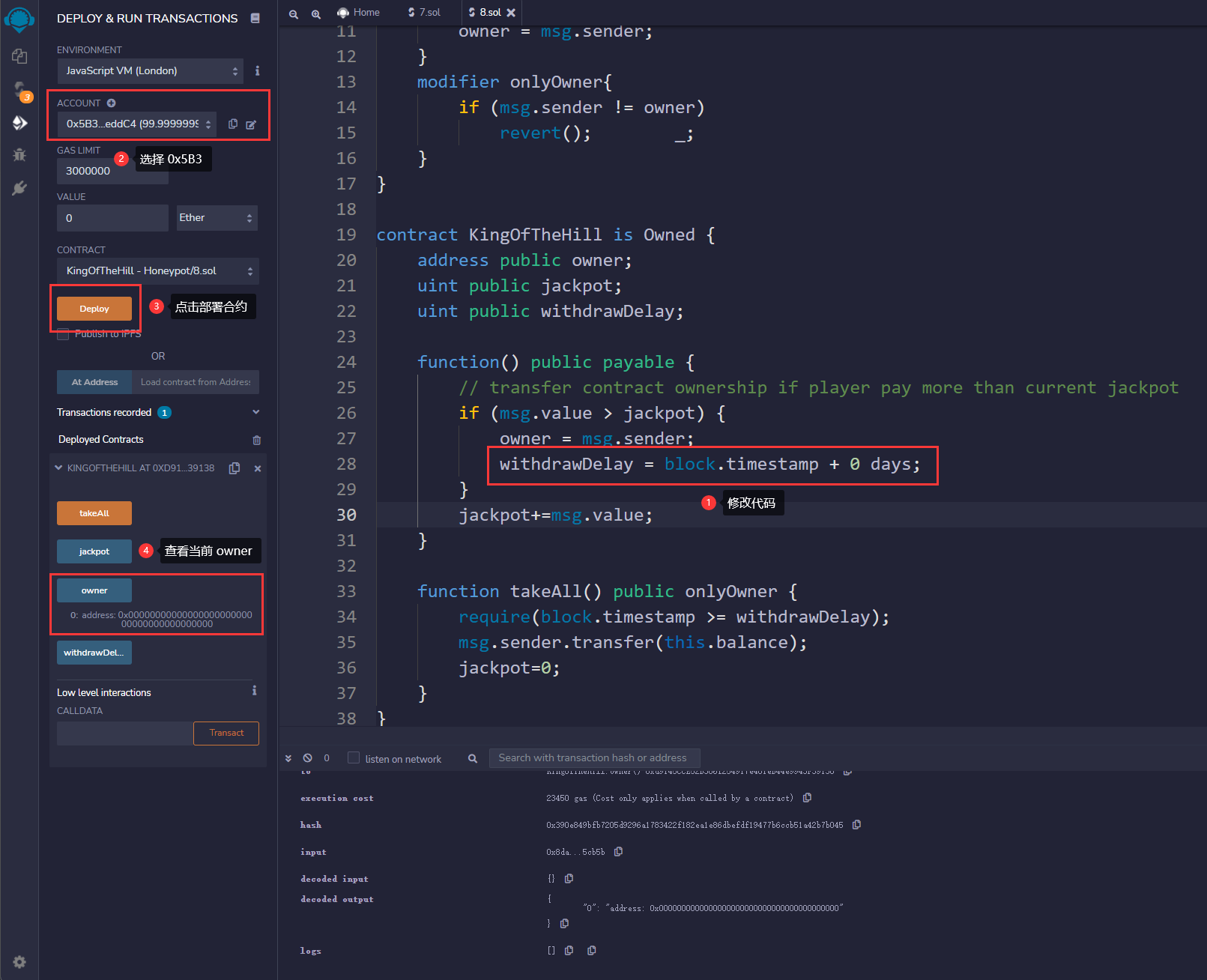The width and height of the screenshot is (1207, 980).
Task: Click line number 30 in gutter
Action: tap(346, 515)
